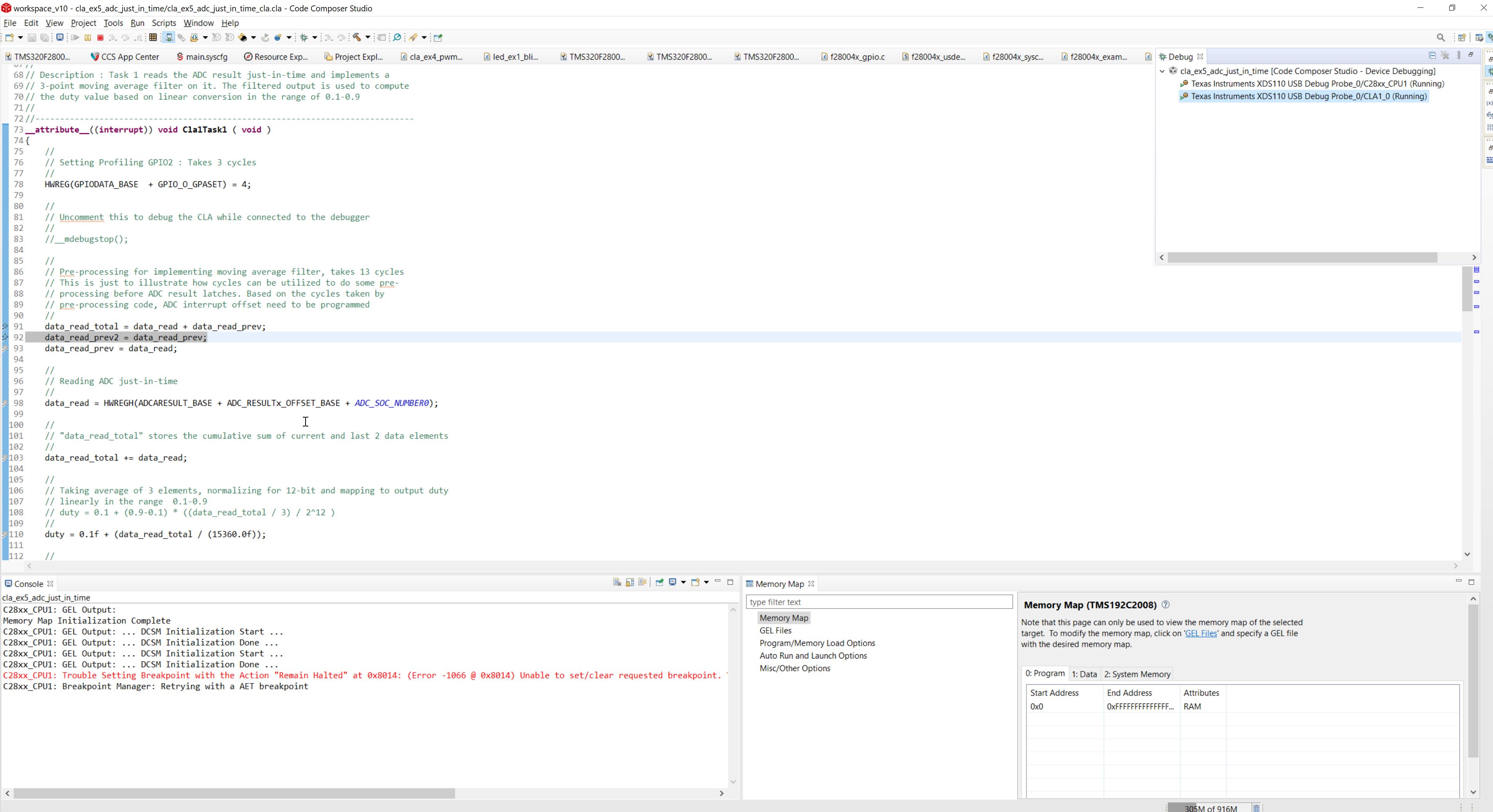Toggle Word Wrap icon in the Console toolbar
The width and height of the screenshot is (1493, 812).
[642, 582]
